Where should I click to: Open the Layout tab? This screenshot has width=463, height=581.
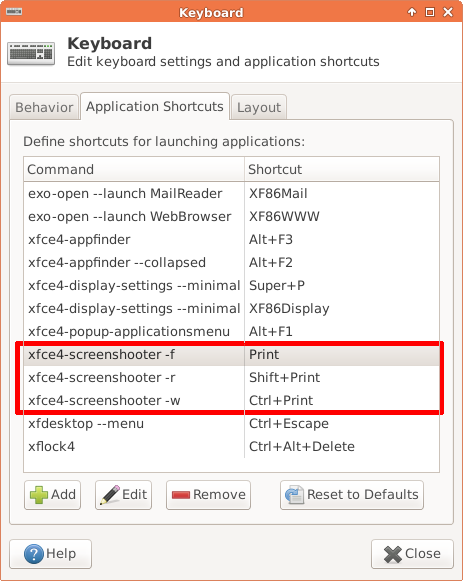259,107
